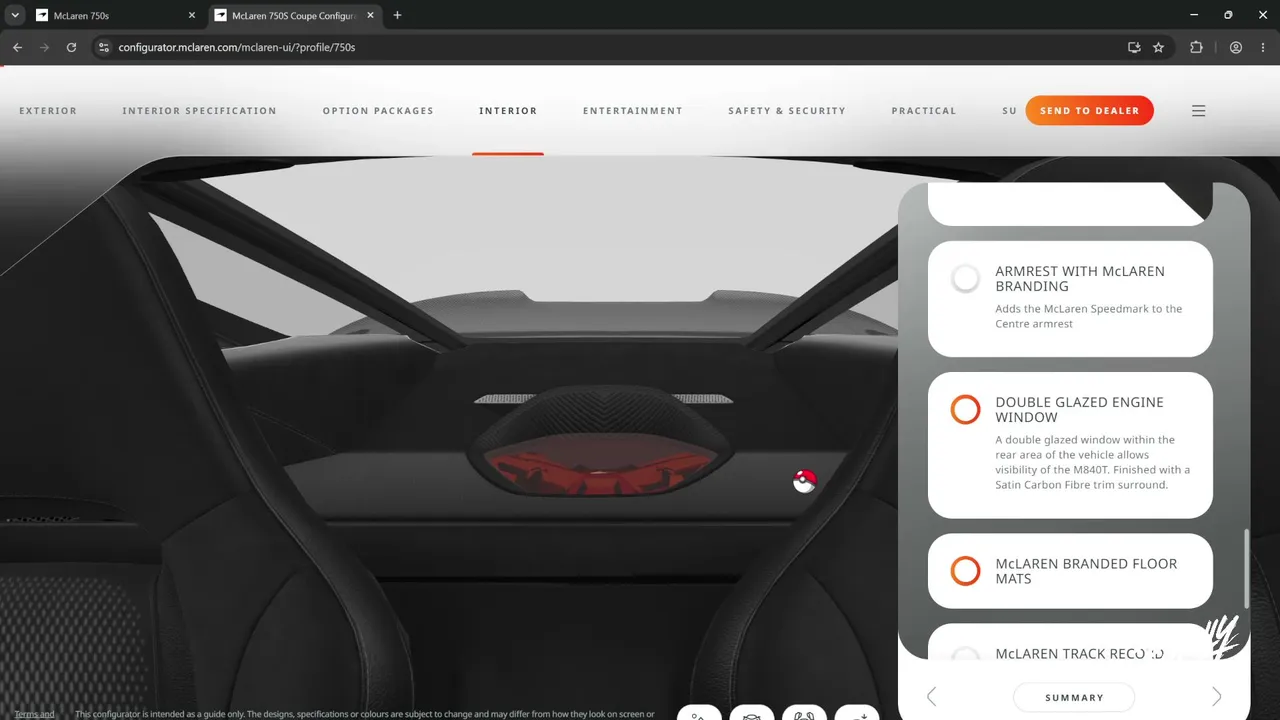Open a new browser tab
This screenshot has width=1280, height=720.
coord(397,15)
